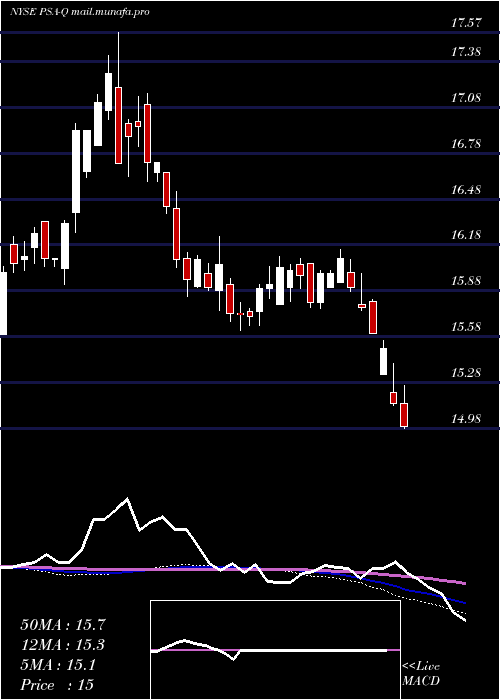Click the 17.57 price axis label
Image resolution: width=500 pixels, height=700 pixels.
pos(466,23)
